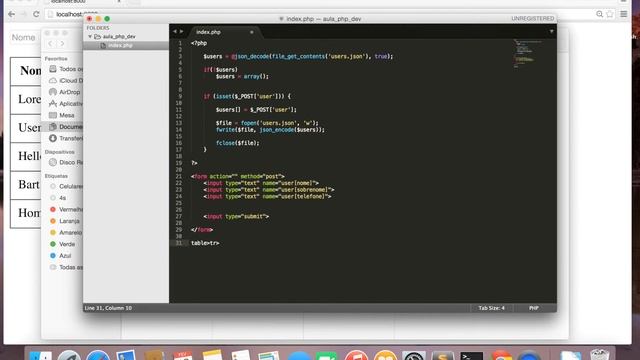Click the 'Line 31, Column 10' status text
Image resolution: width=640 pixels, height=360 pixels.
click(x=108, y=308)
